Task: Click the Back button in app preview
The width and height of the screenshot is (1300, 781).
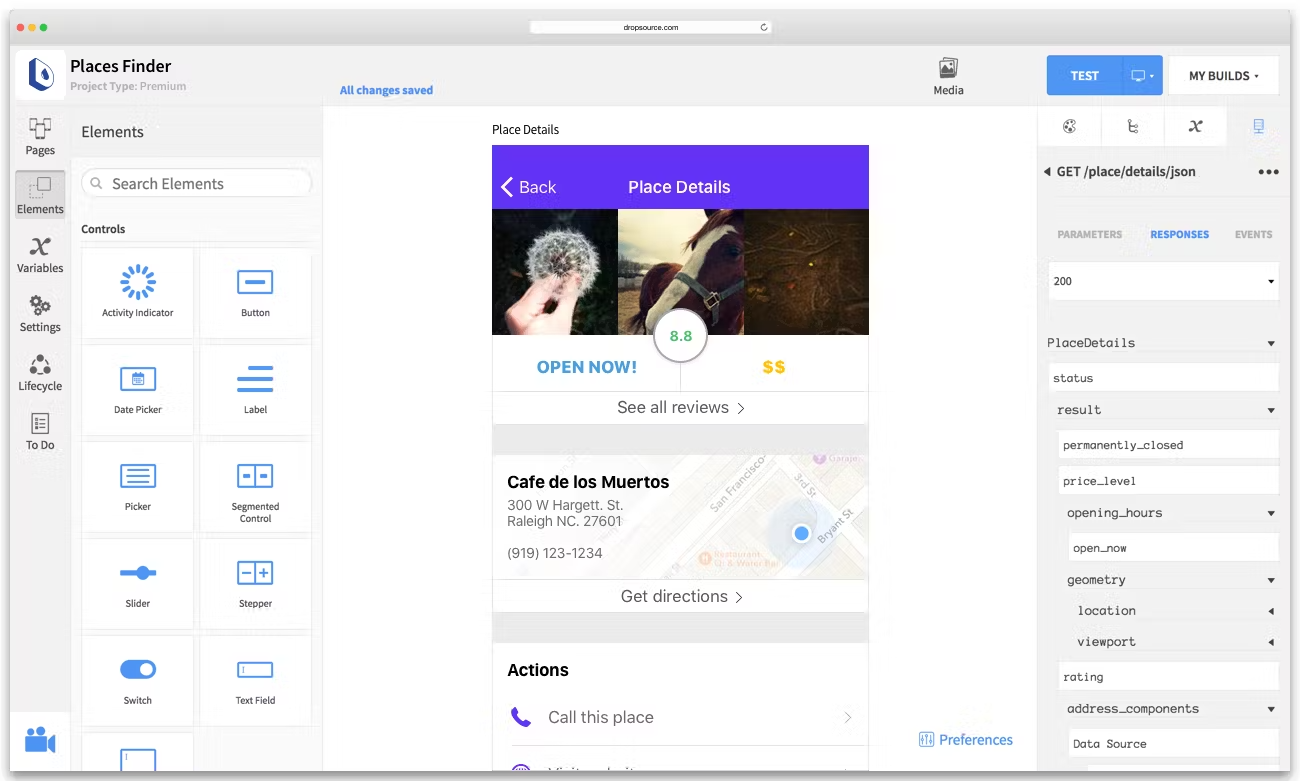Action: 528,187
